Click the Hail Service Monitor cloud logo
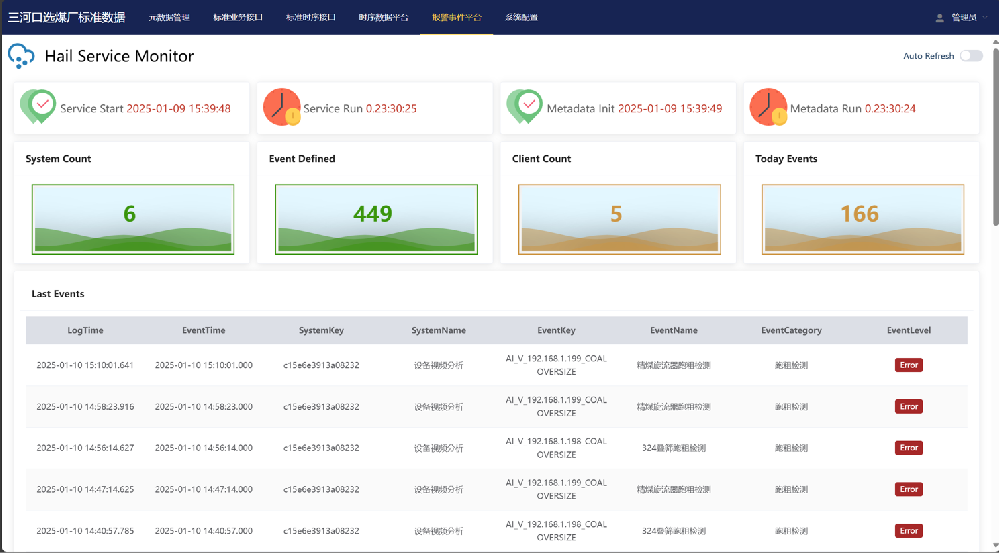 [x=21, y=56]
